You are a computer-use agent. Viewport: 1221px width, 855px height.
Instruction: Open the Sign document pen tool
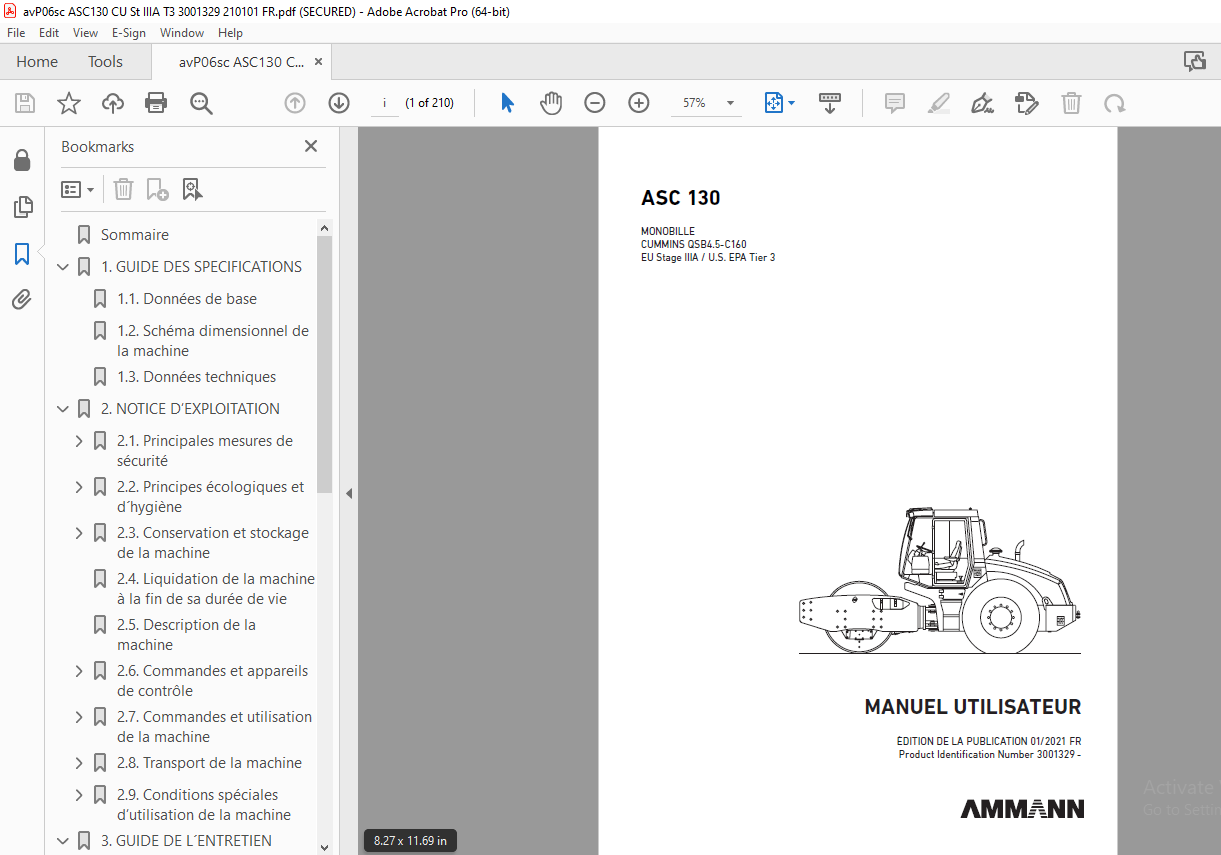click(982, 103)
